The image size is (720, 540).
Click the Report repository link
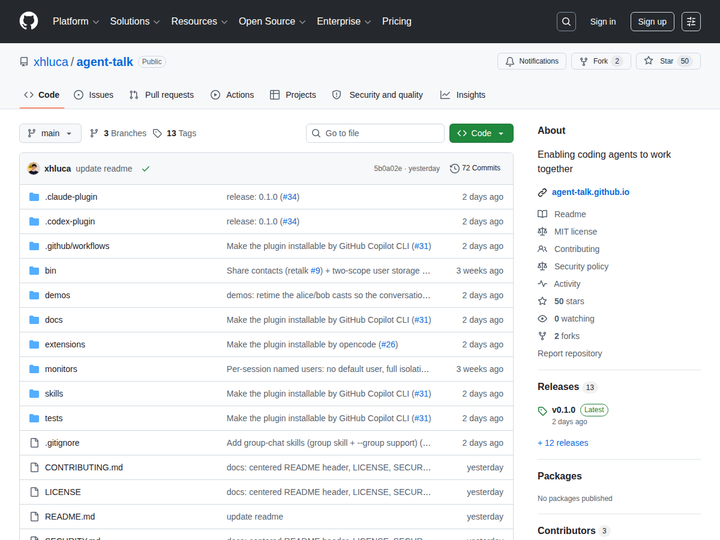[x=570, y=354]
